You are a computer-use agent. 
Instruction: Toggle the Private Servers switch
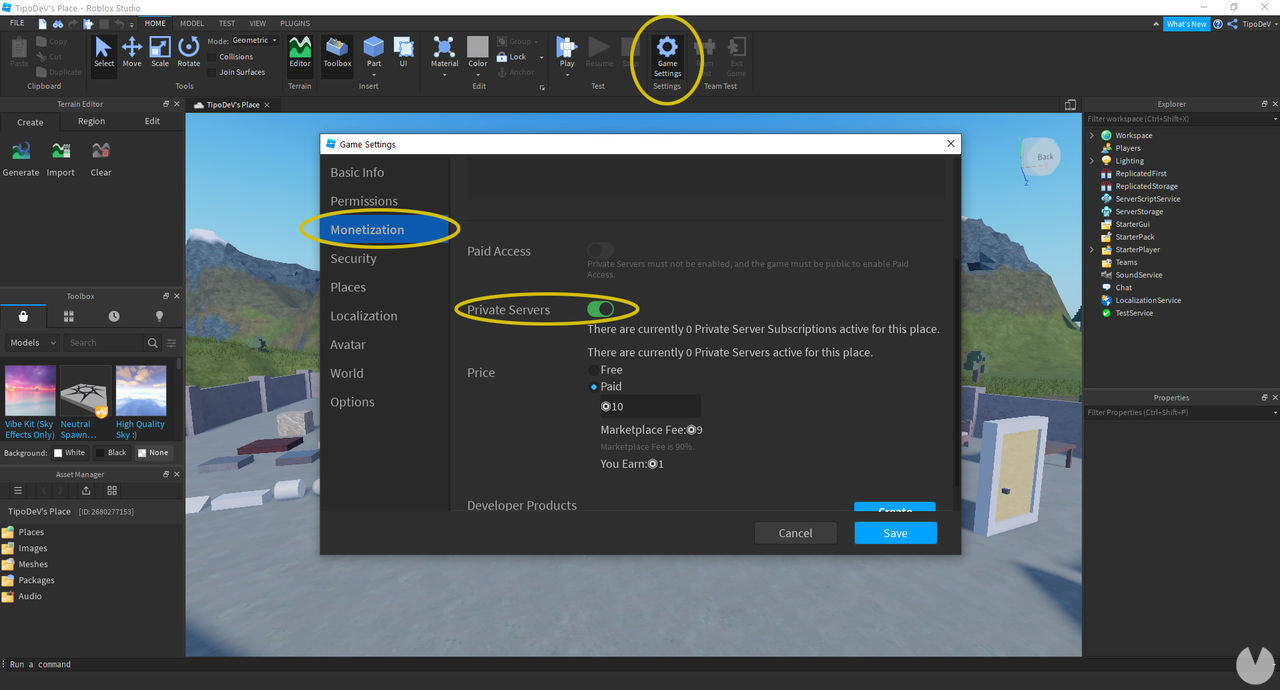pos(601,310)
